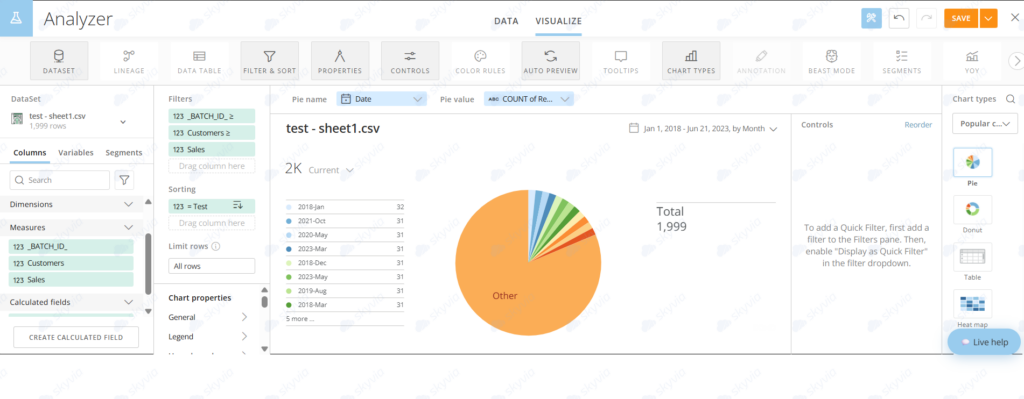Toggle the Controls panel button
The width and height of the screenshot is (1024, 399).
click(409, 61)
